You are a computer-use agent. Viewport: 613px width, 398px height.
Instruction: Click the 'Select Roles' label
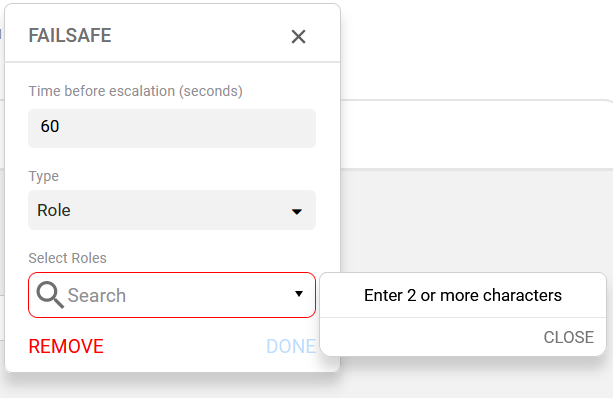pyautogui.click(x=67, y=258)
